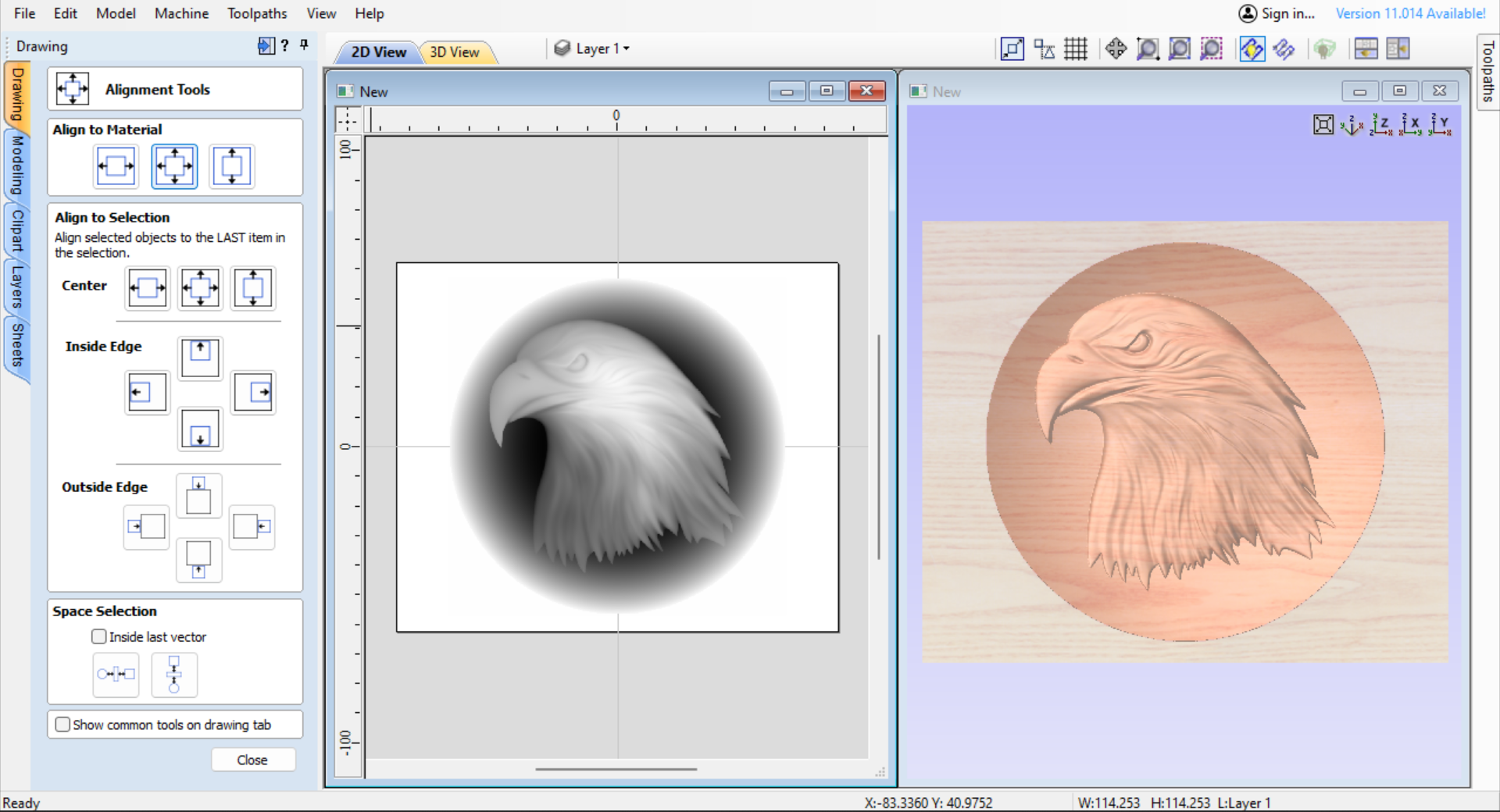Select Inside Edge align top tool
This screenshot has width=1500, height=812.
click(200, 358)
